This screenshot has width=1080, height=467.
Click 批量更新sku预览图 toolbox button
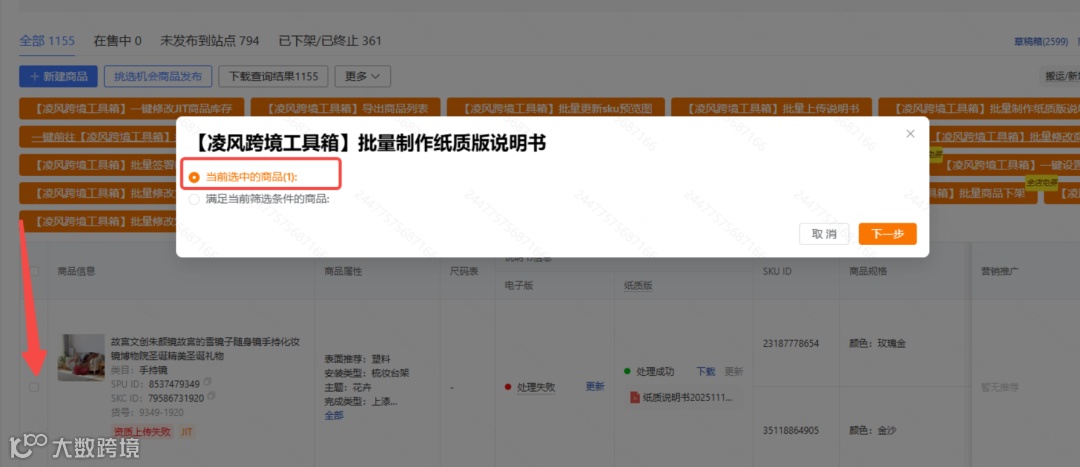tap(555, 108)
